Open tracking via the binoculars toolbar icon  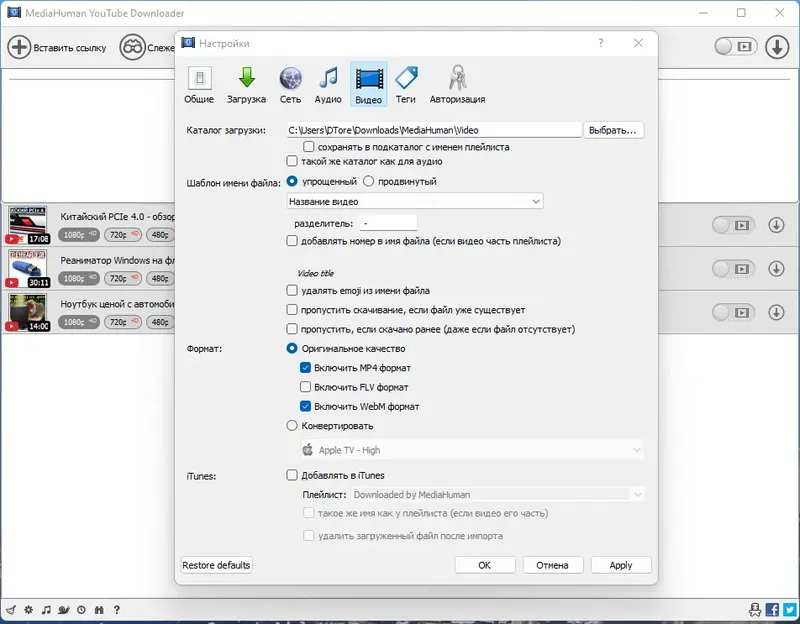point(132,47)
